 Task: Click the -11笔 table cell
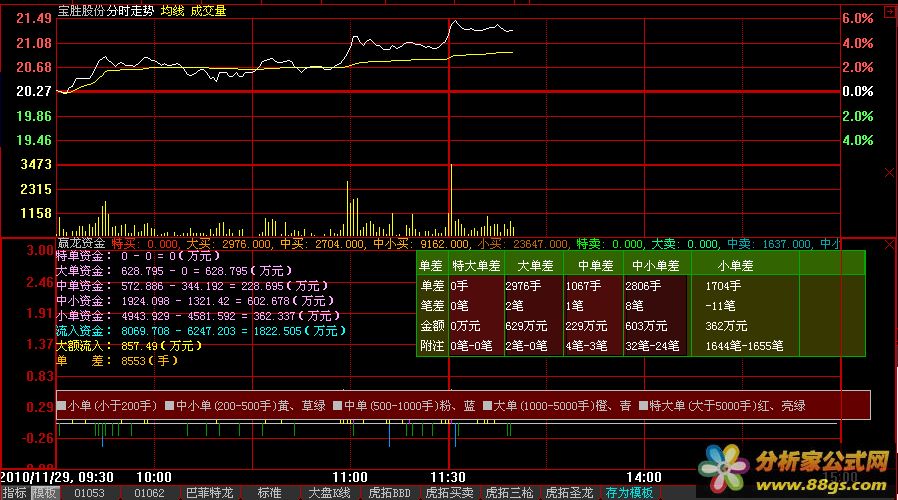pyautogui.click(x=720, y=306)
